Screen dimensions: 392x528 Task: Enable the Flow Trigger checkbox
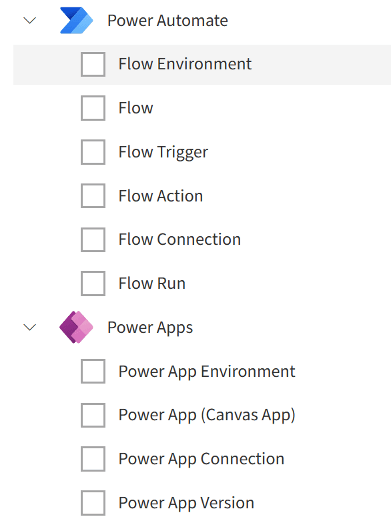pos(93,152)
